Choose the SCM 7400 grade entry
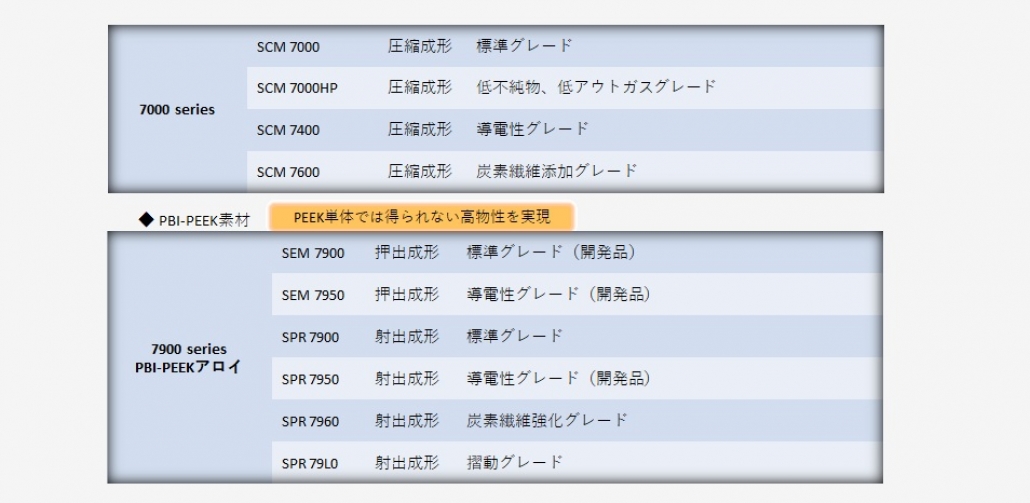 click(x=288, y=130)
